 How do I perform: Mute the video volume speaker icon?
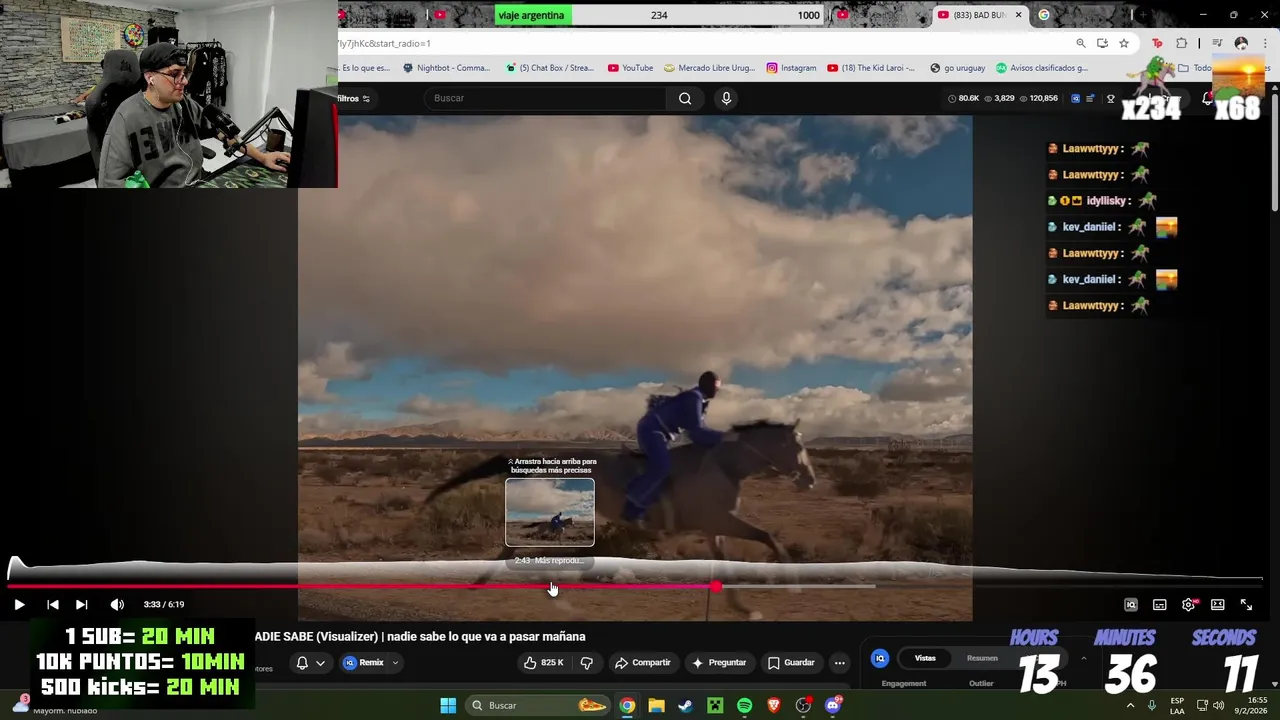(x=117, y=604)
